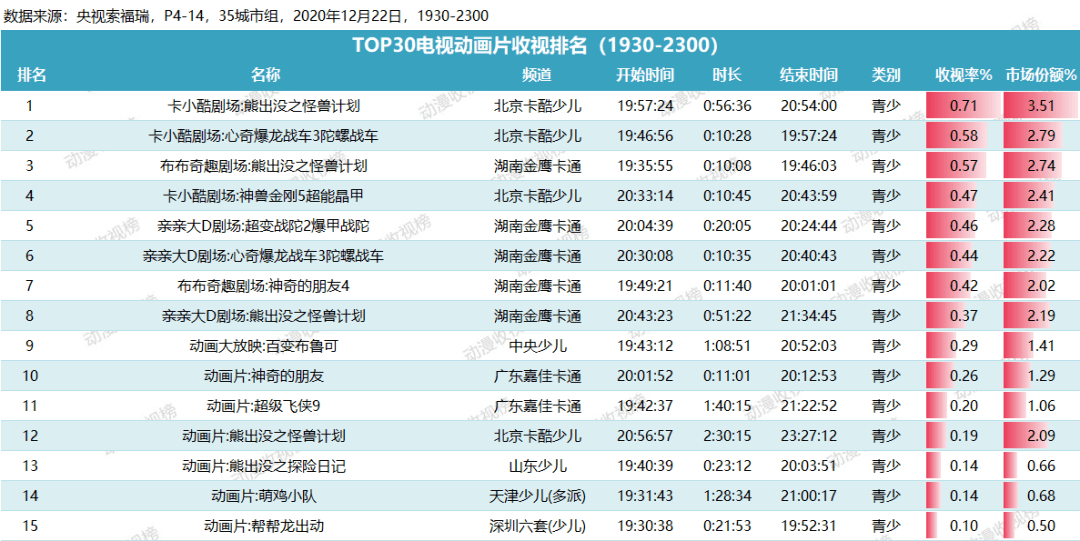This screenshot has height=541, width=1080.
Task: Click rating value 0.58
Action: 963,136
